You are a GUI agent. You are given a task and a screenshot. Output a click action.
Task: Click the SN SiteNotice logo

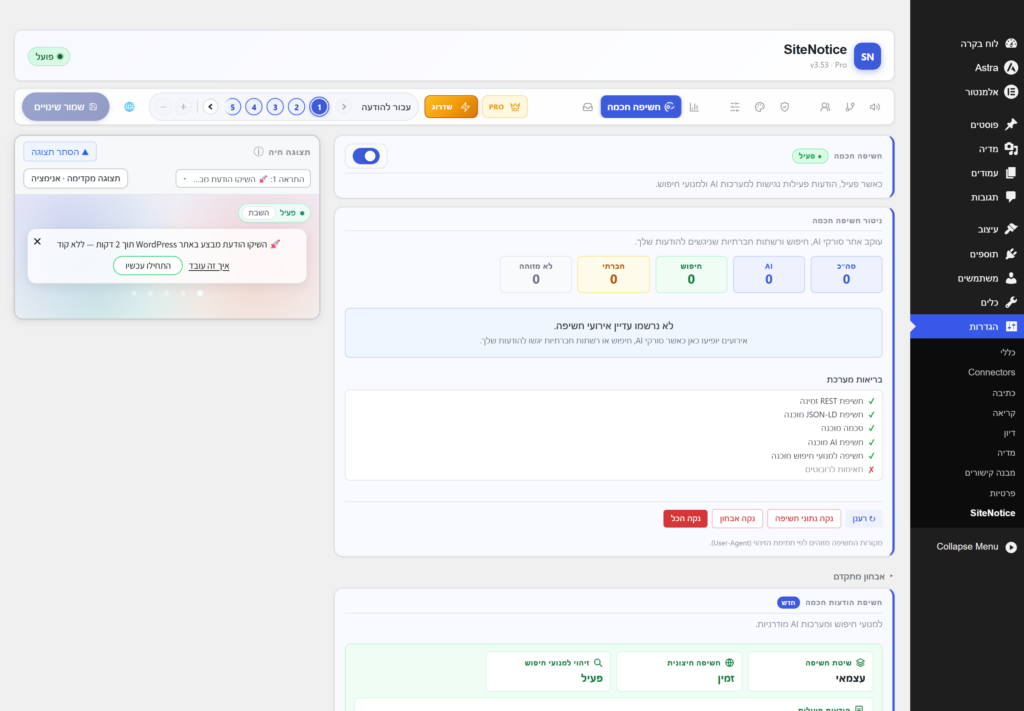click(867, 57)
